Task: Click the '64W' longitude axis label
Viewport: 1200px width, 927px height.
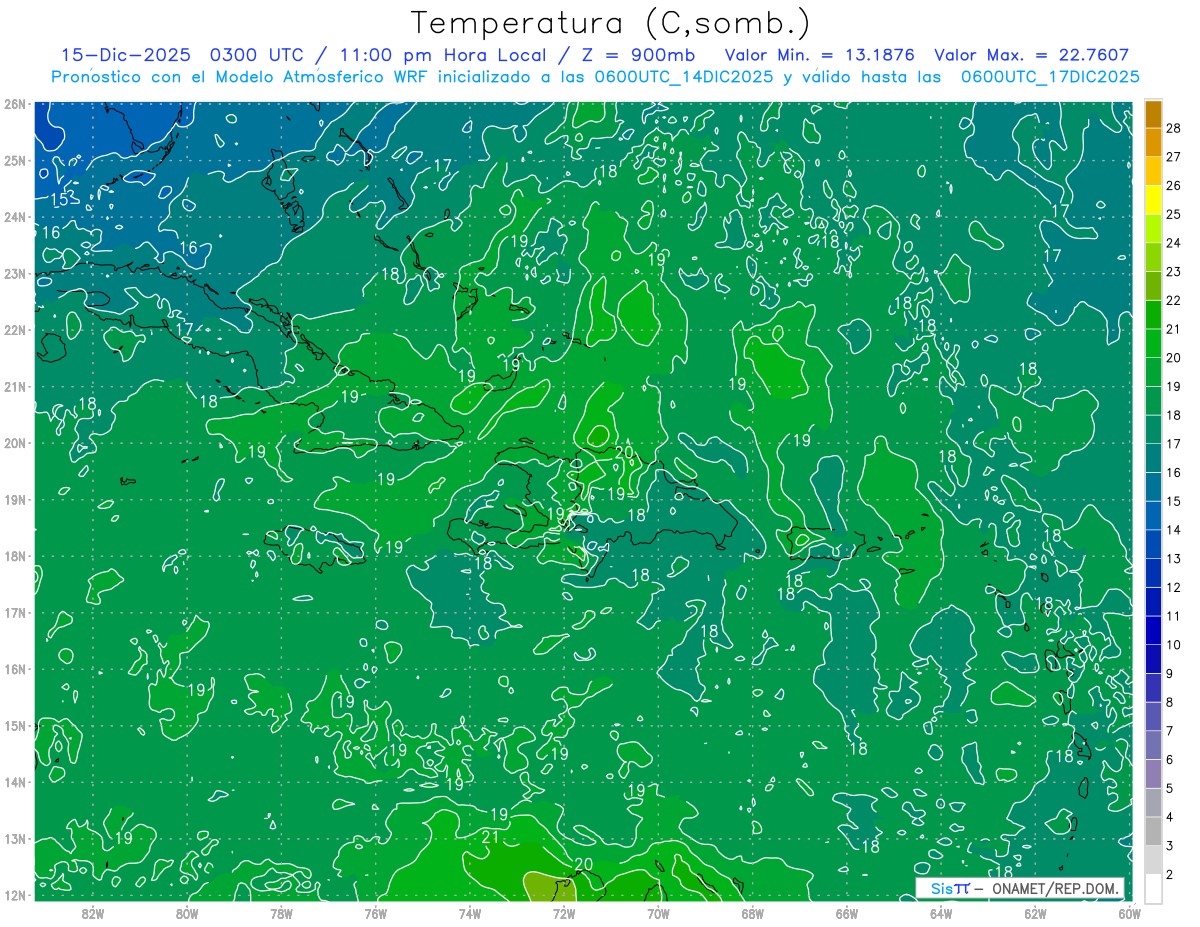Action: tap(940, 913)
